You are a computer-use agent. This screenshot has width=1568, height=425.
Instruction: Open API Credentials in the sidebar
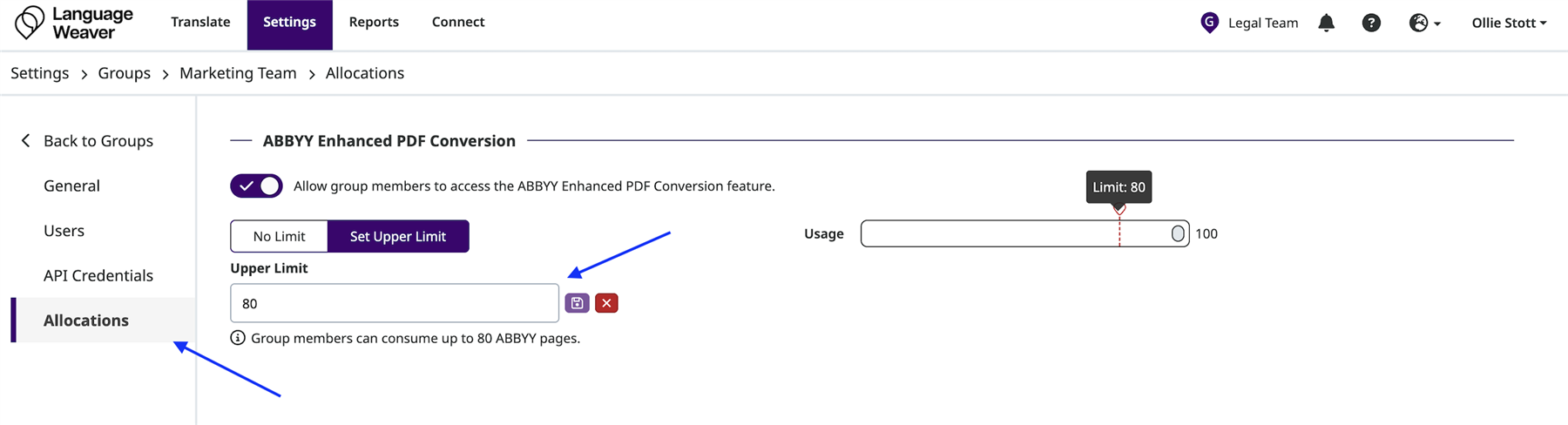point(98,275)
